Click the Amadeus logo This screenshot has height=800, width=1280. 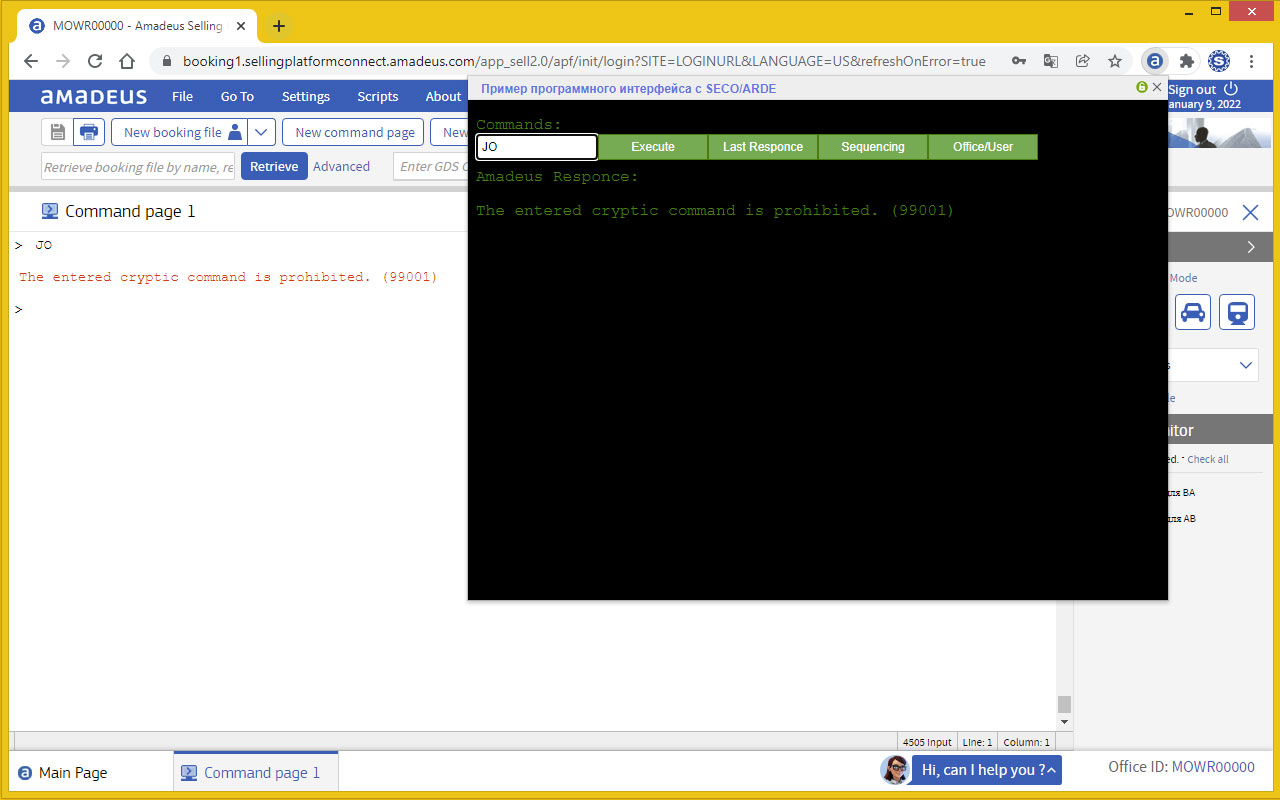(94, 96)
